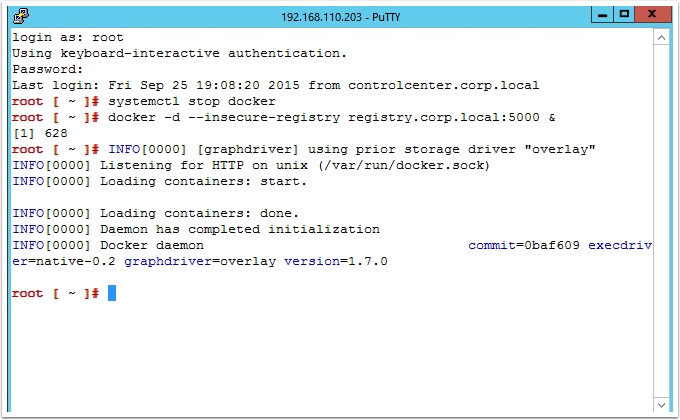Screen dimensions: 680x420
Task: Click the 'Daemon has completed initialization' line
Action: click(240, 229)
